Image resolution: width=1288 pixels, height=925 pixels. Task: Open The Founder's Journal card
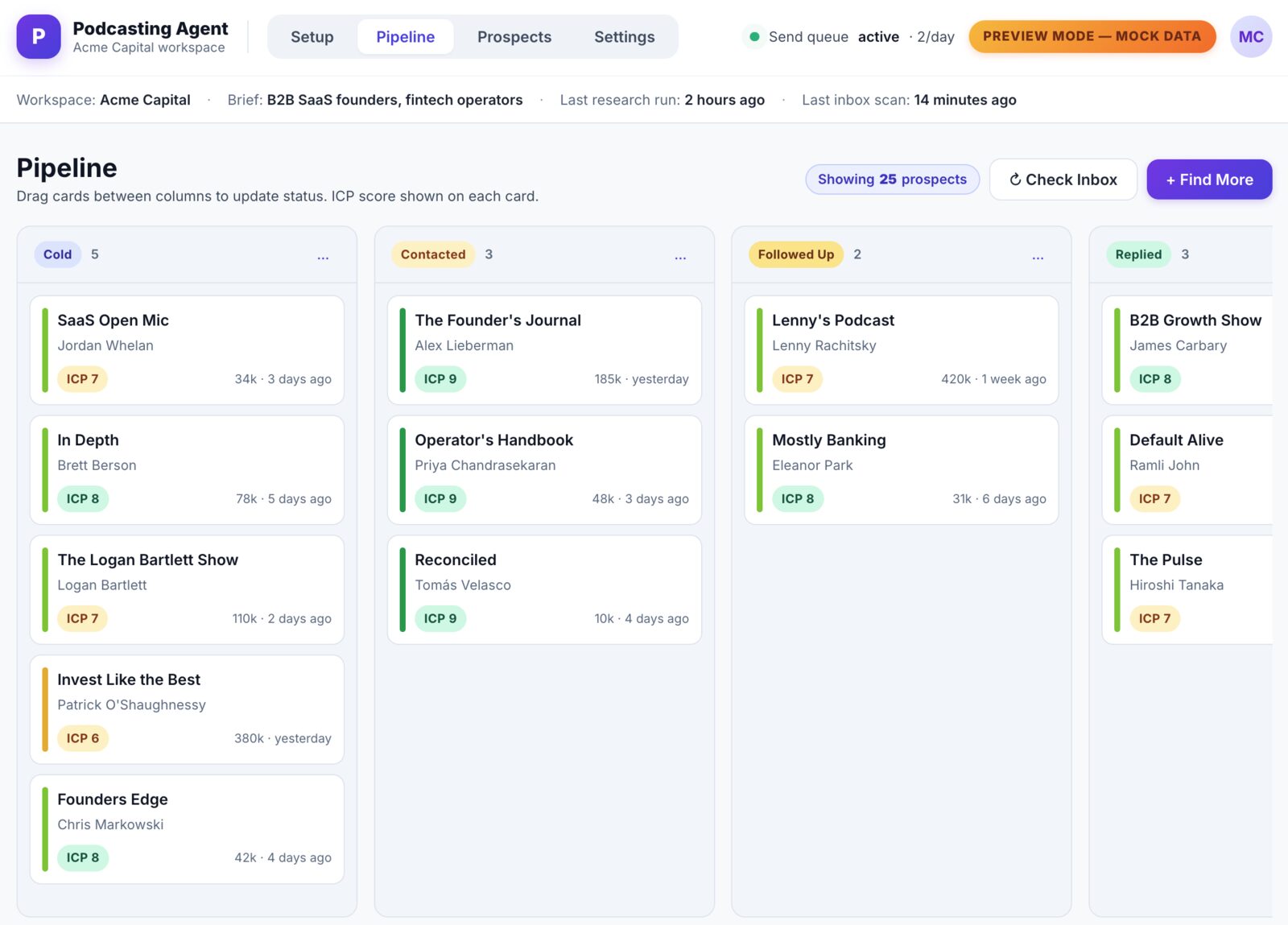tap(544, 349)
